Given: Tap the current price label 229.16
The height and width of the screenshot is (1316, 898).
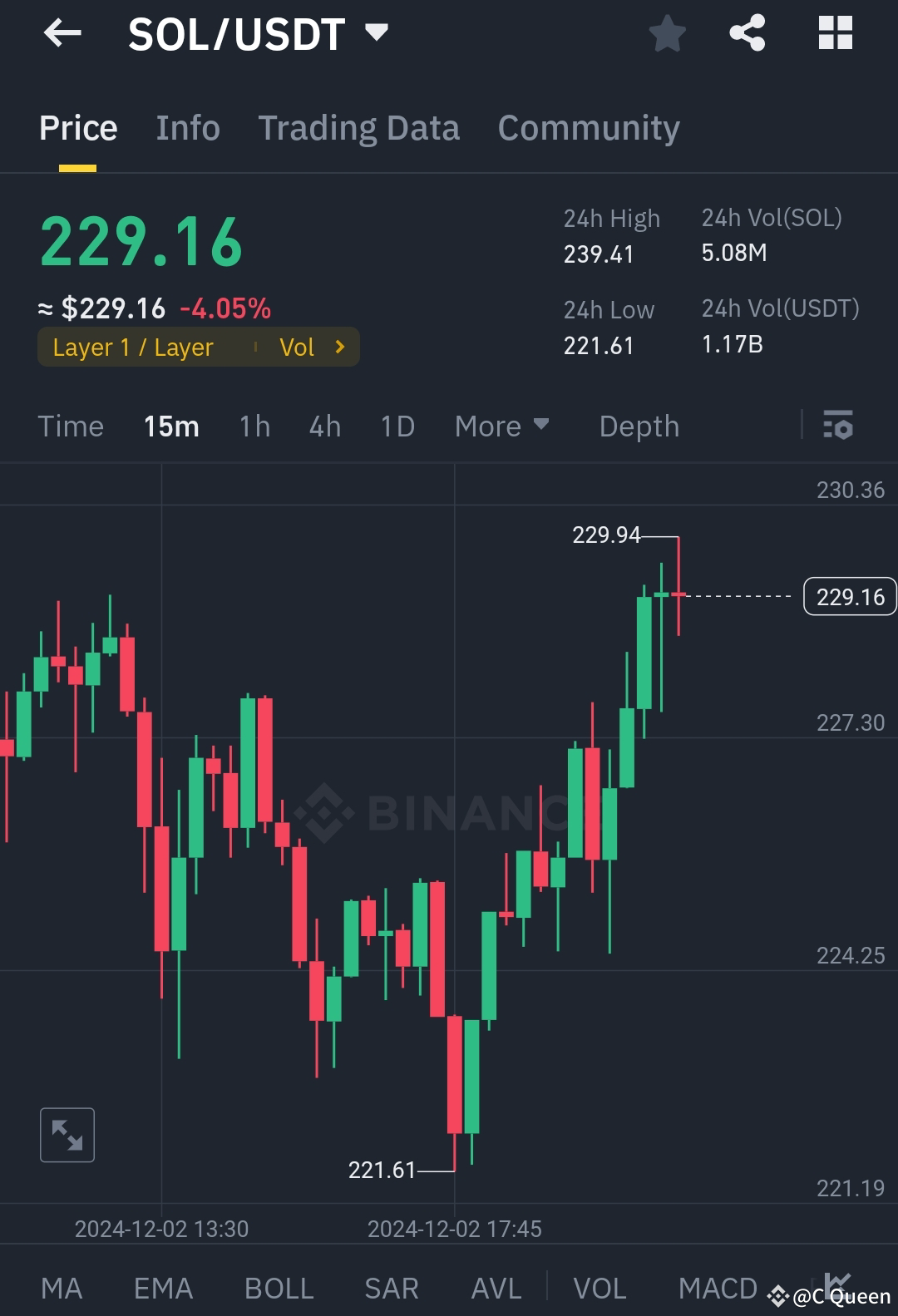Looking at the screenshot, I should 849,596.
